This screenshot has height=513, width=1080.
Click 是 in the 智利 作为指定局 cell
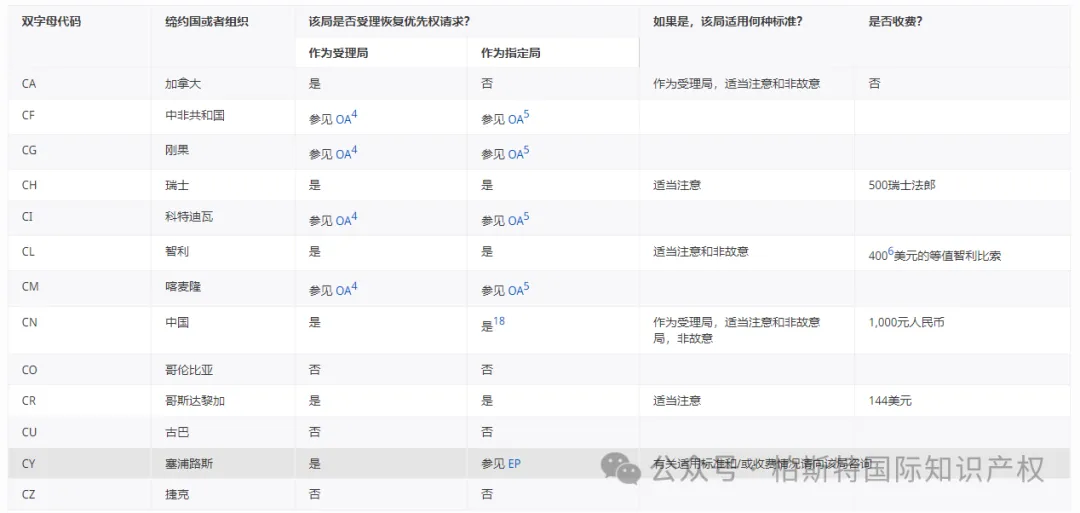click(487, 252)
